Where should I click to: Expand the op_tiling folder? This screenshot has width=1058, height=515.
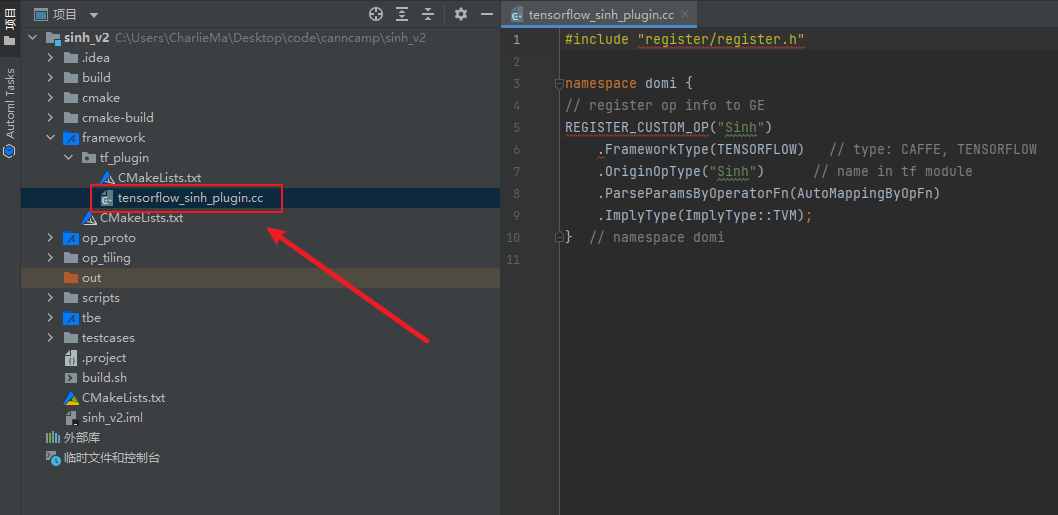coord(51,258)
